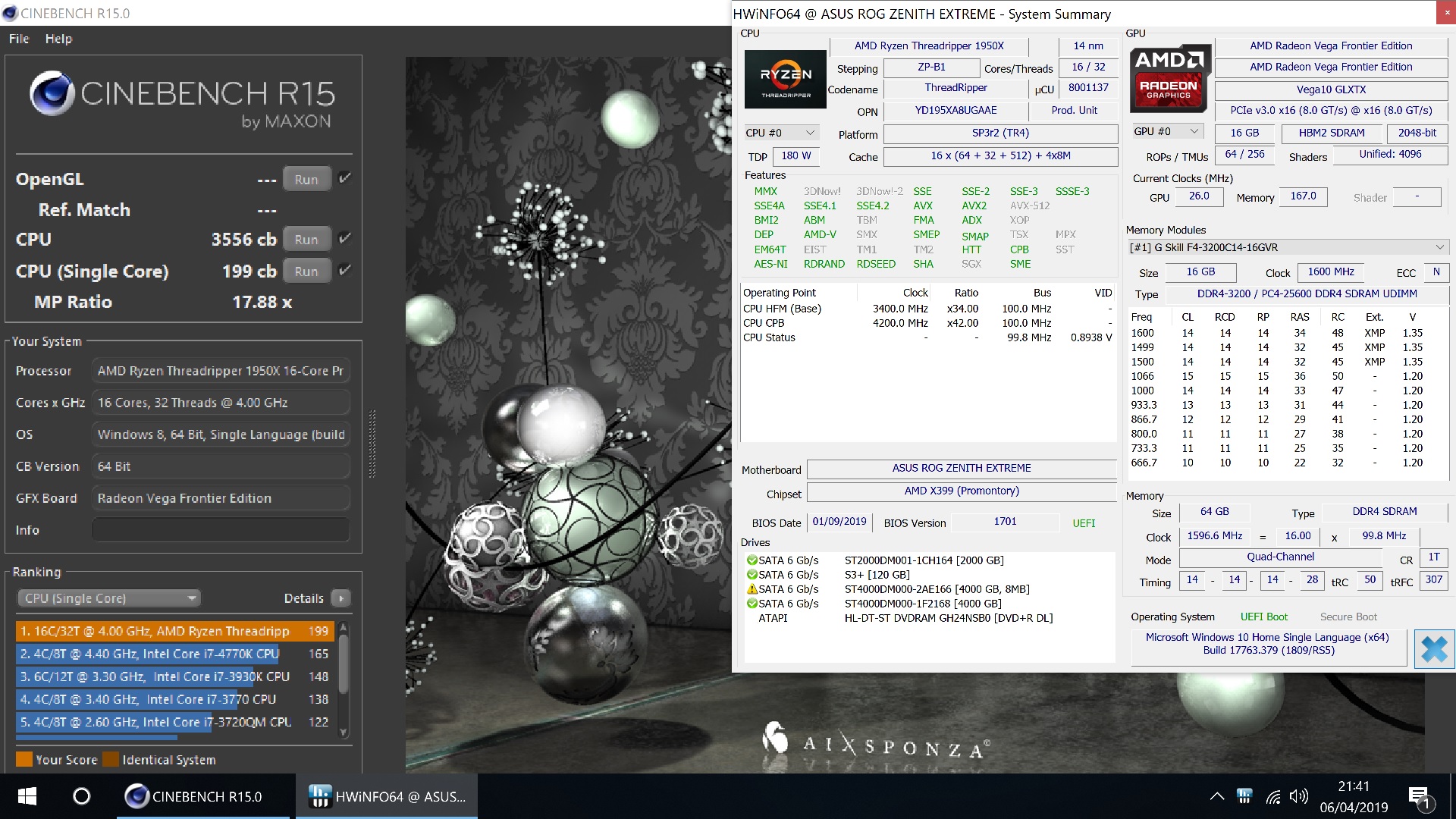1456x819 pixels.
Task: Click the ranking list scroll up arrow
Action: (344, 627)
